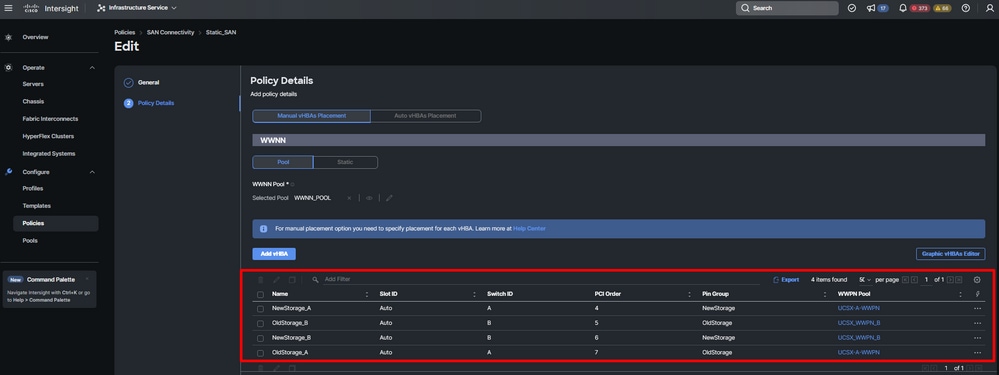Toggle select-all checkbox in table header
This screenshot has height=375, width=999.
coord(260,294)
